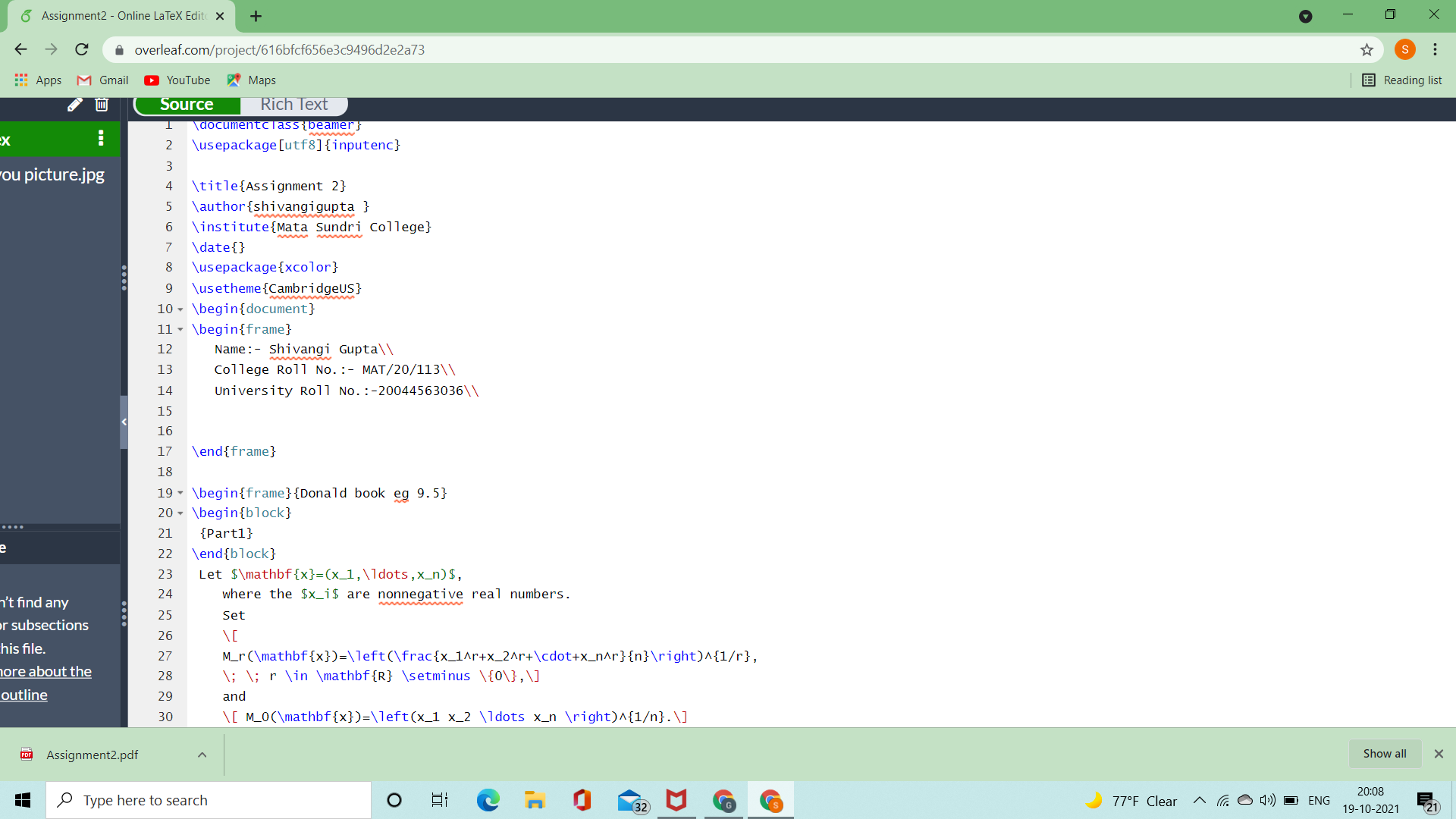Open Apps bookmark shortcut
This screenshot has height=819, width=1456.
[x=38, y=80]
